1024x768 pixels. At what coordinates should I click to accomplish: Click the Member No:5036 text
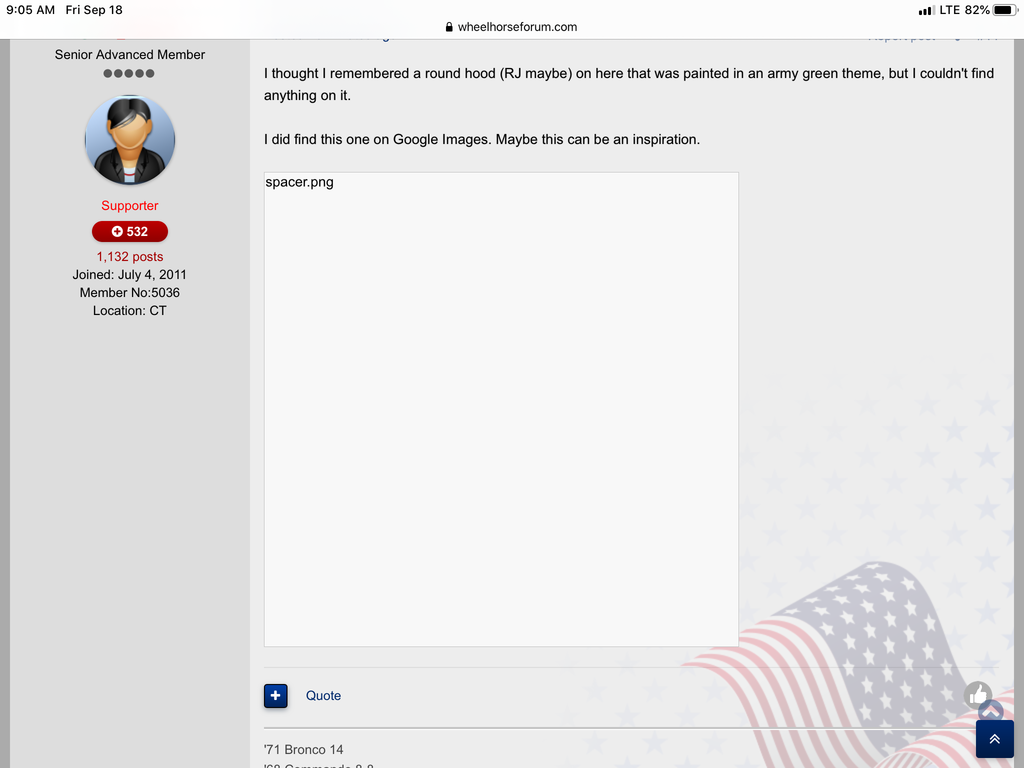tap(130, 293)
